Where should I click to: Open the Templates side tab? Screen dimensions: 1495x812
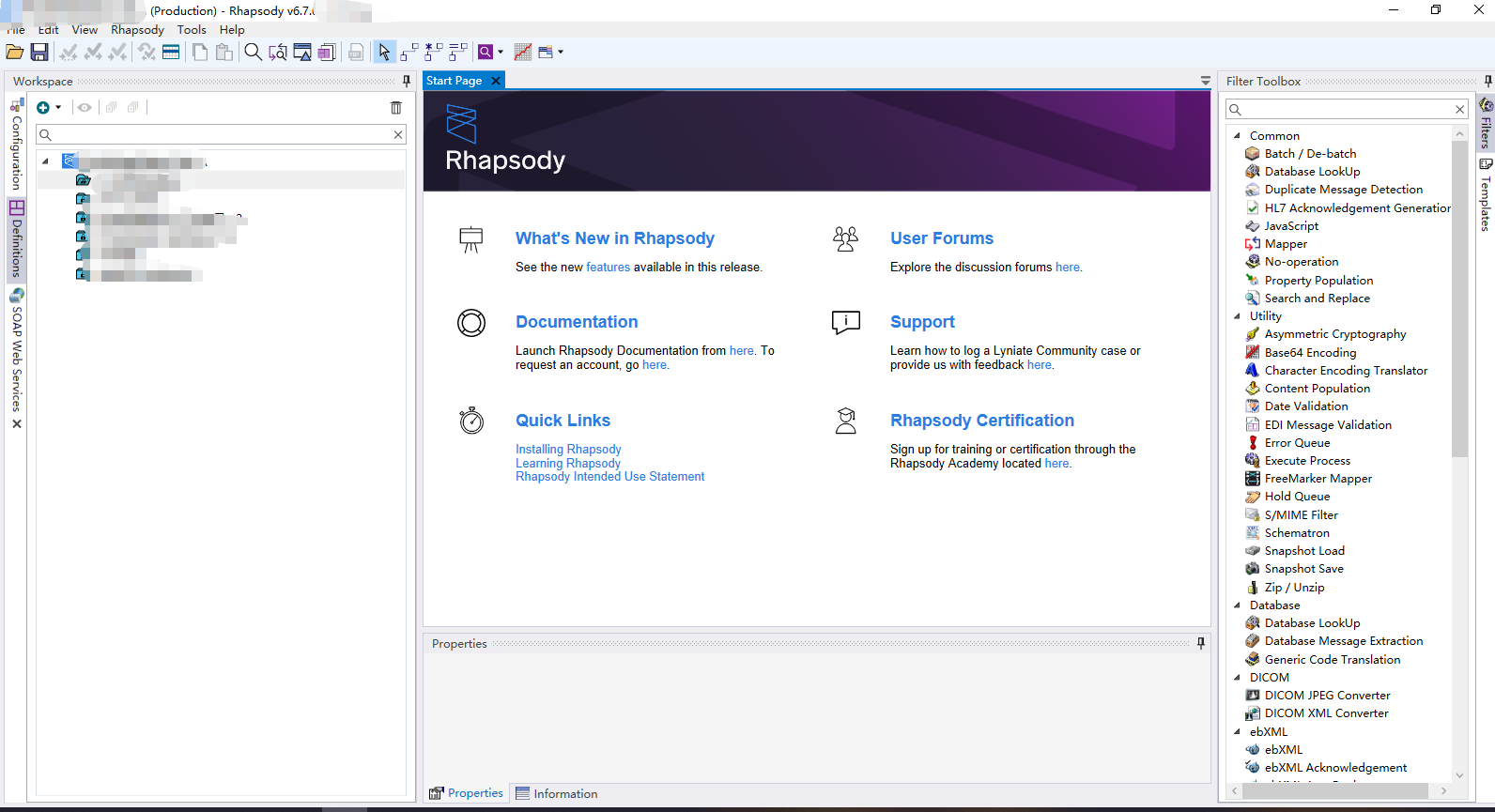click(1486, 194)
